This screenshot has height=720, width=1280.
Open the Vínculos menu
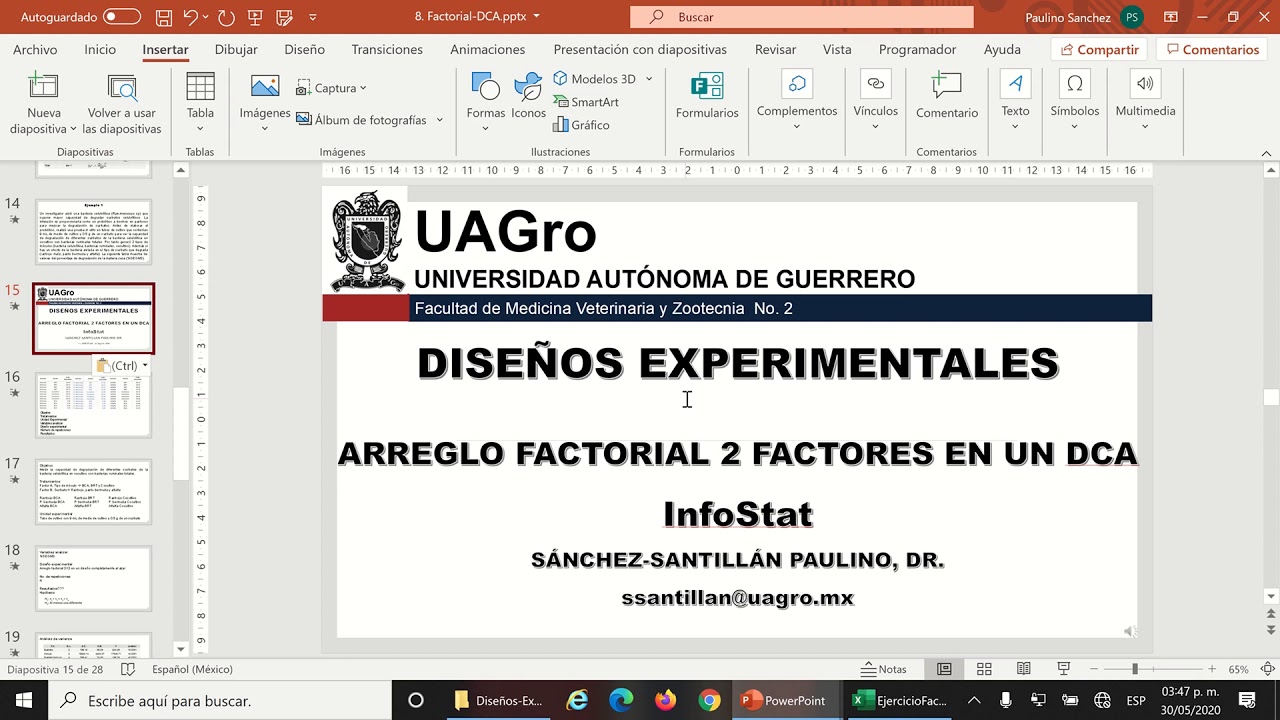tap(875, 102)
